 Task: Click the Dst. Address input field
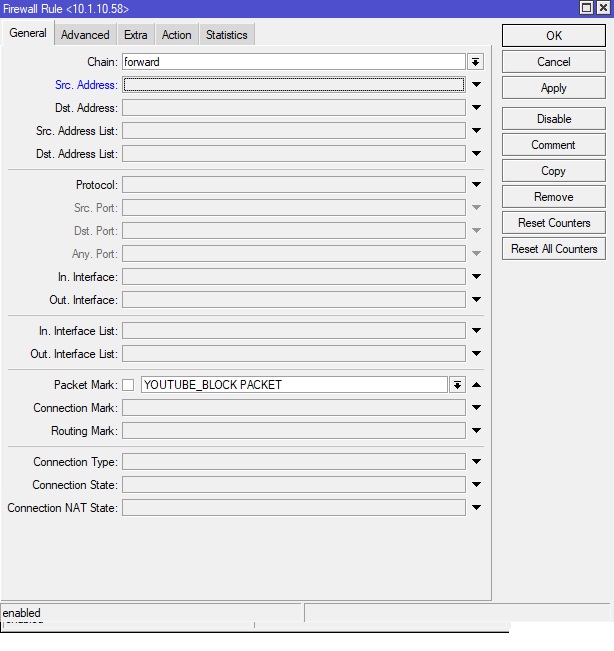point(294,108)
